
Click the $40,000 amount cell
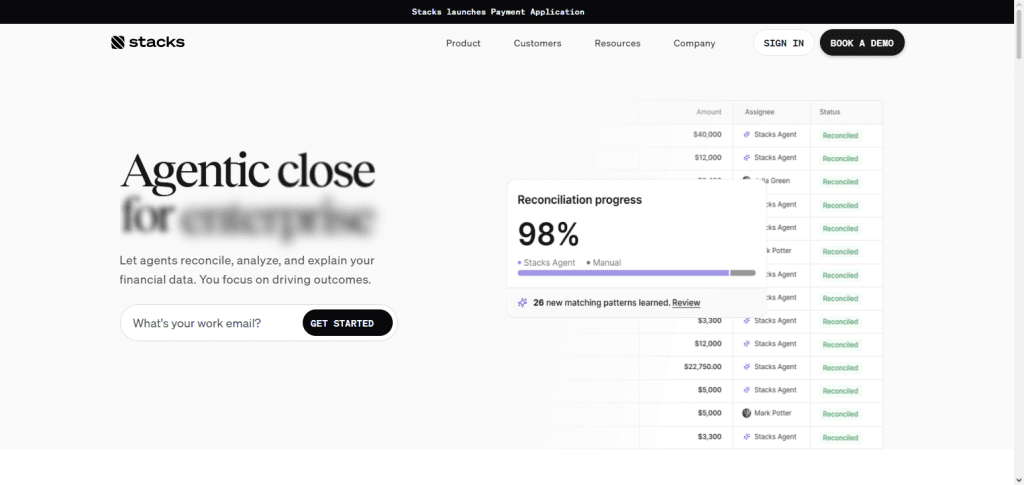707,134
